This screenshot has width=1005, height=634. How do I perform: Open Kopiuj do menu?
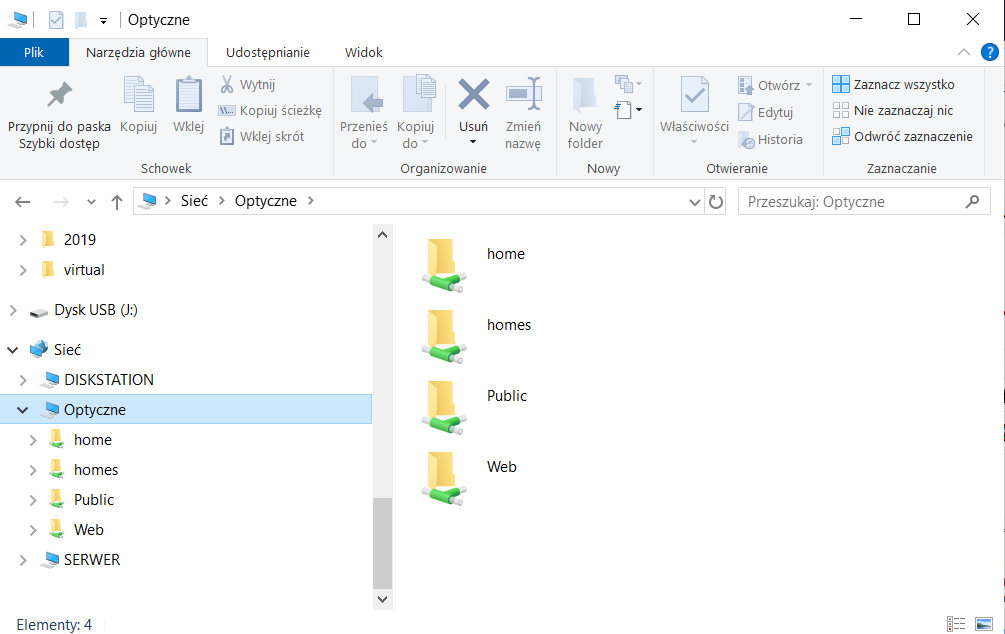click(415, 114)
